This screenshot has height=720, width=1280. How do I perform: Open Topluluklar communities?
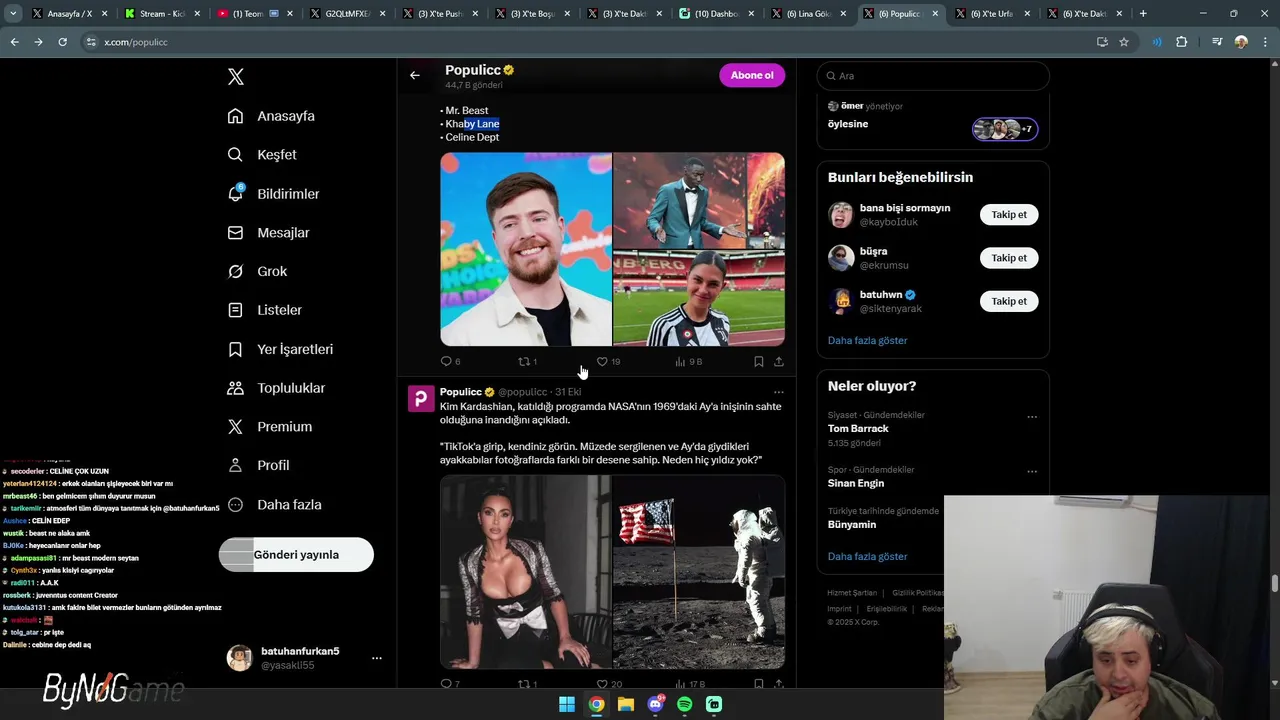276,388
